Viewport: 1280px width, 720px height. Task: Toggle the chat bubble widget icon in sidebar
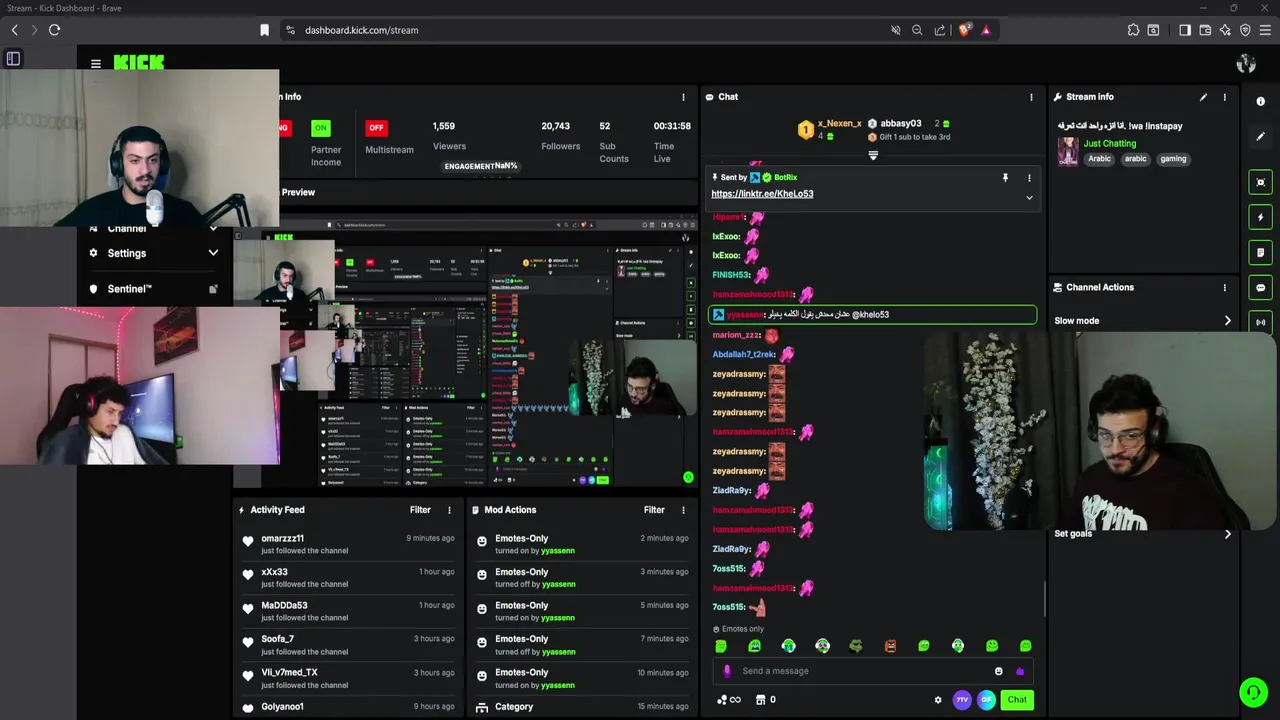click(x=1260, y=287)
